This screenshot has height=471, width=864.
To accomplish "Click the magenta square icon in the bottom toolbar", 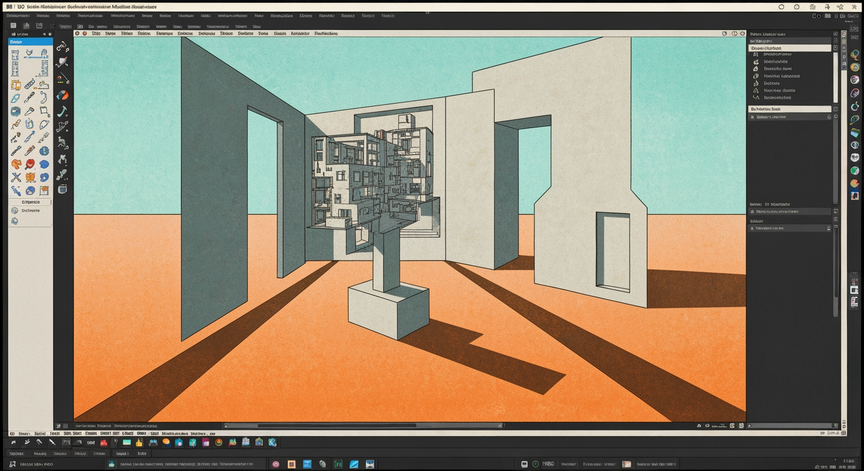I will click(206, 442).
